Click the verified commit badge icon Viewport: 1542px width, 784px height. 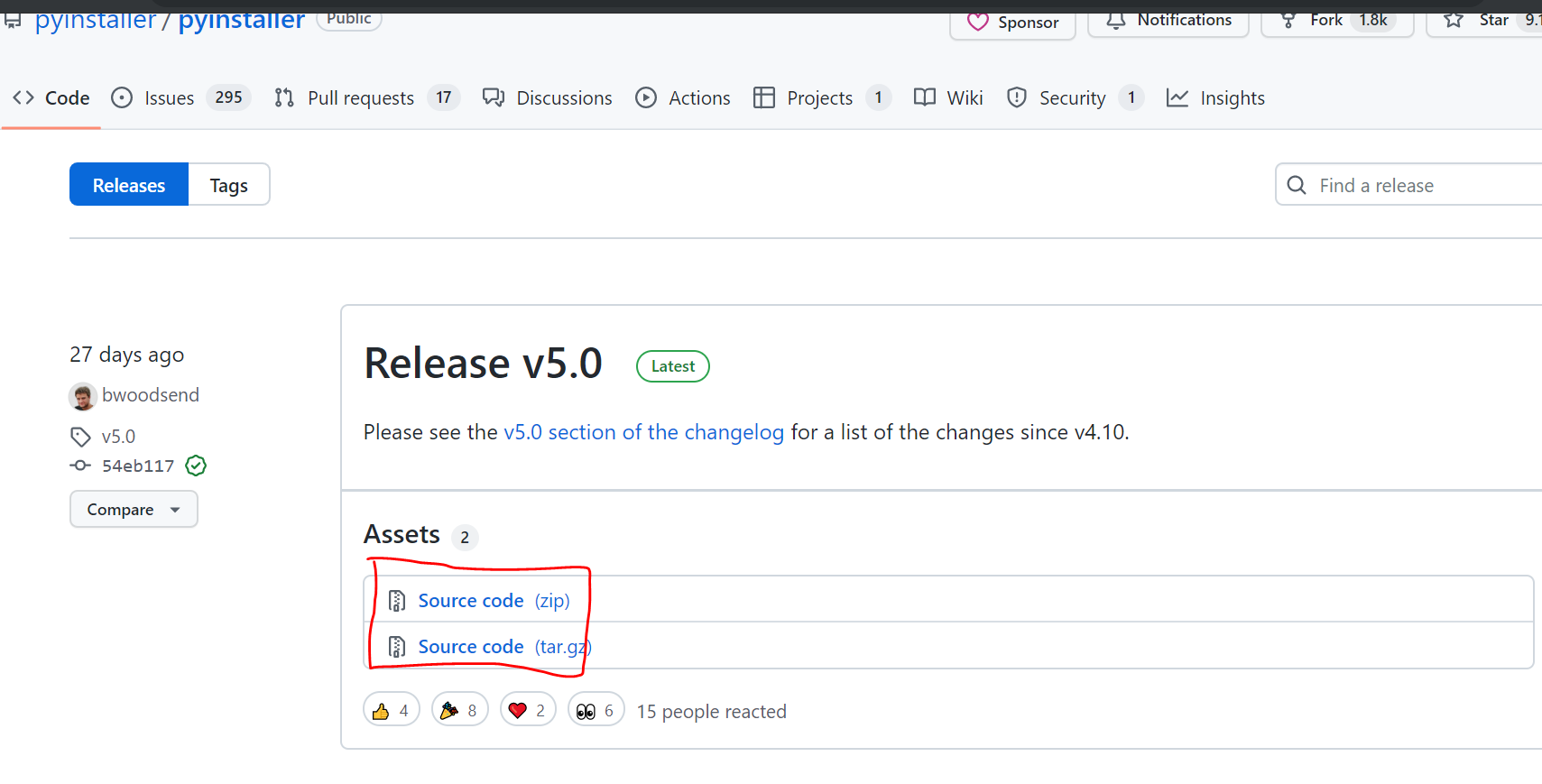click(x=196, y=466)
